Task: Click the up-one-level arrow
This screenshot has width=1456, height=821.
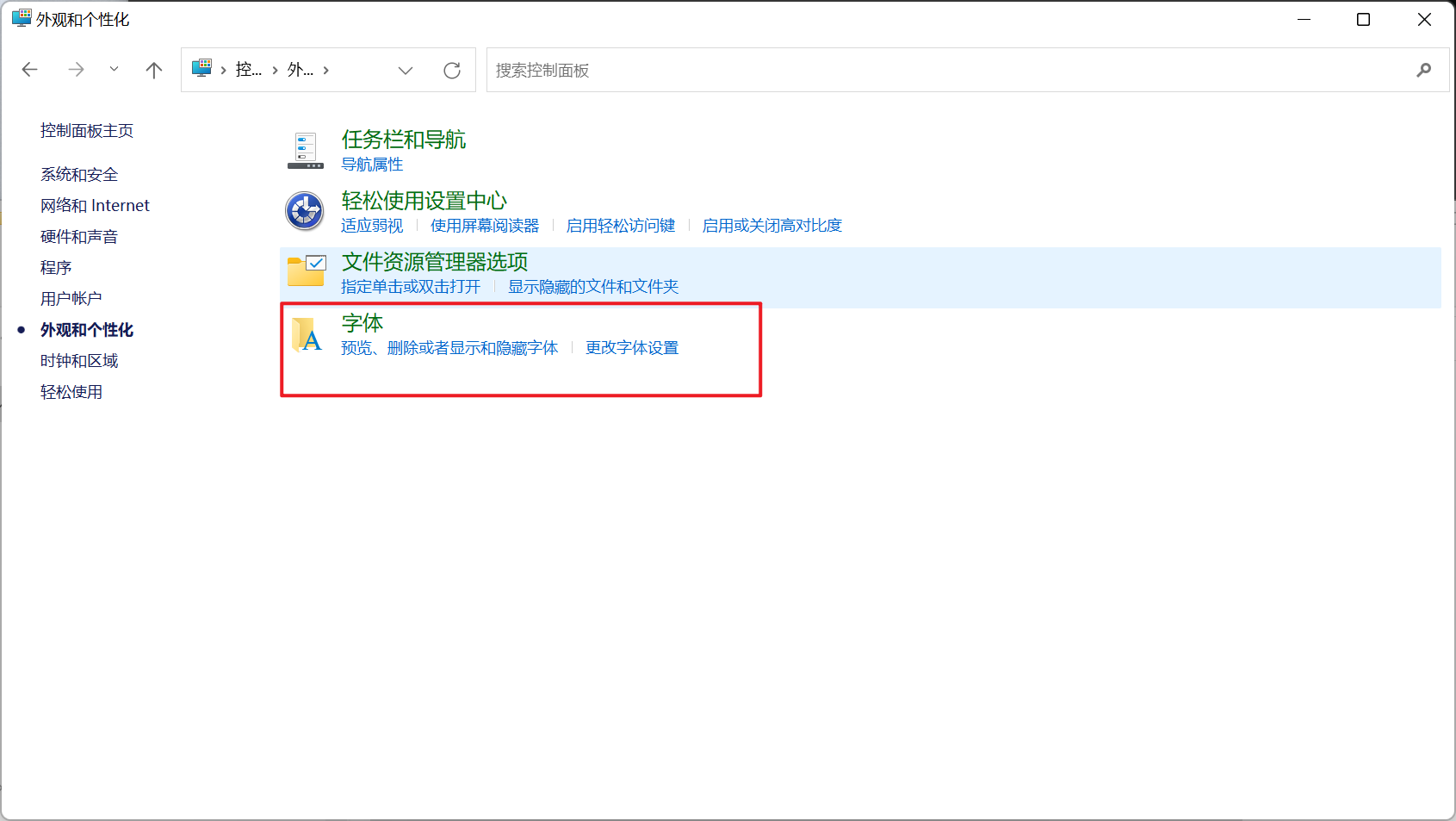Action: tap(153, 70)
